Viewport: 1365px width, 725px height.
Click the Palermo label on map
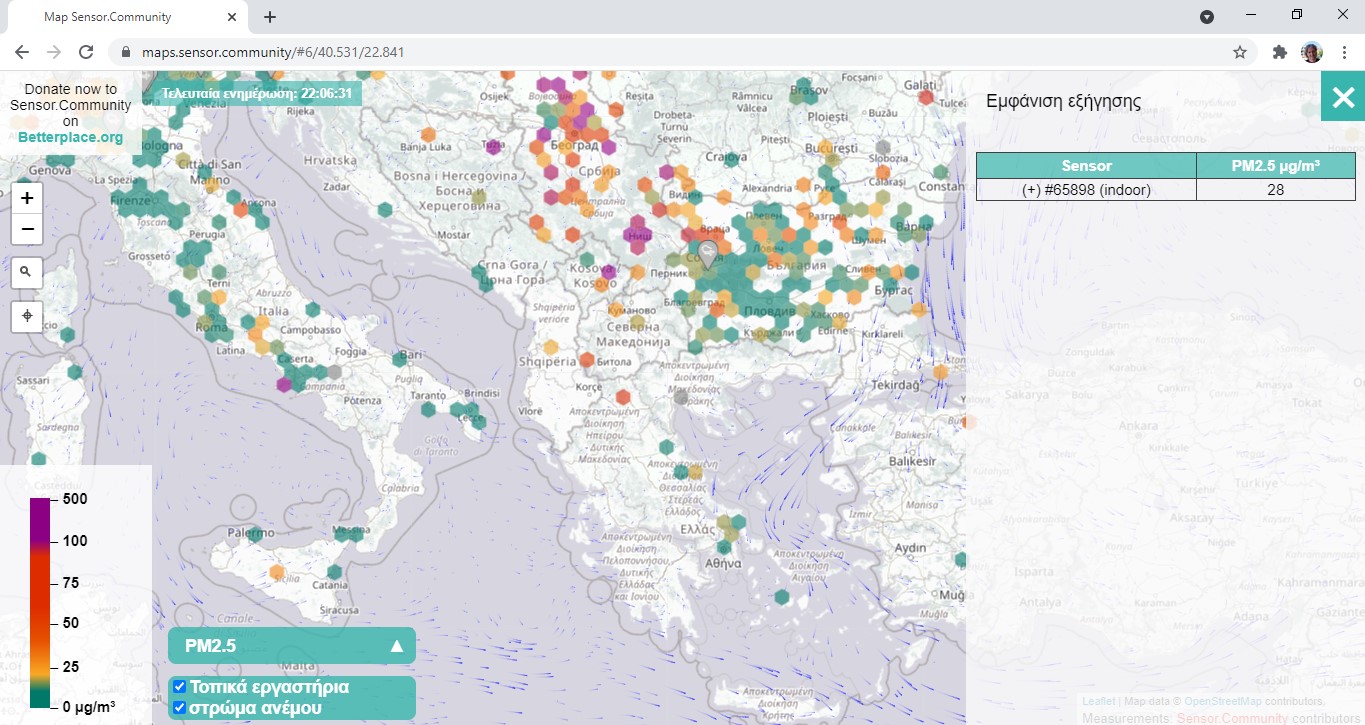coord(250,533)
